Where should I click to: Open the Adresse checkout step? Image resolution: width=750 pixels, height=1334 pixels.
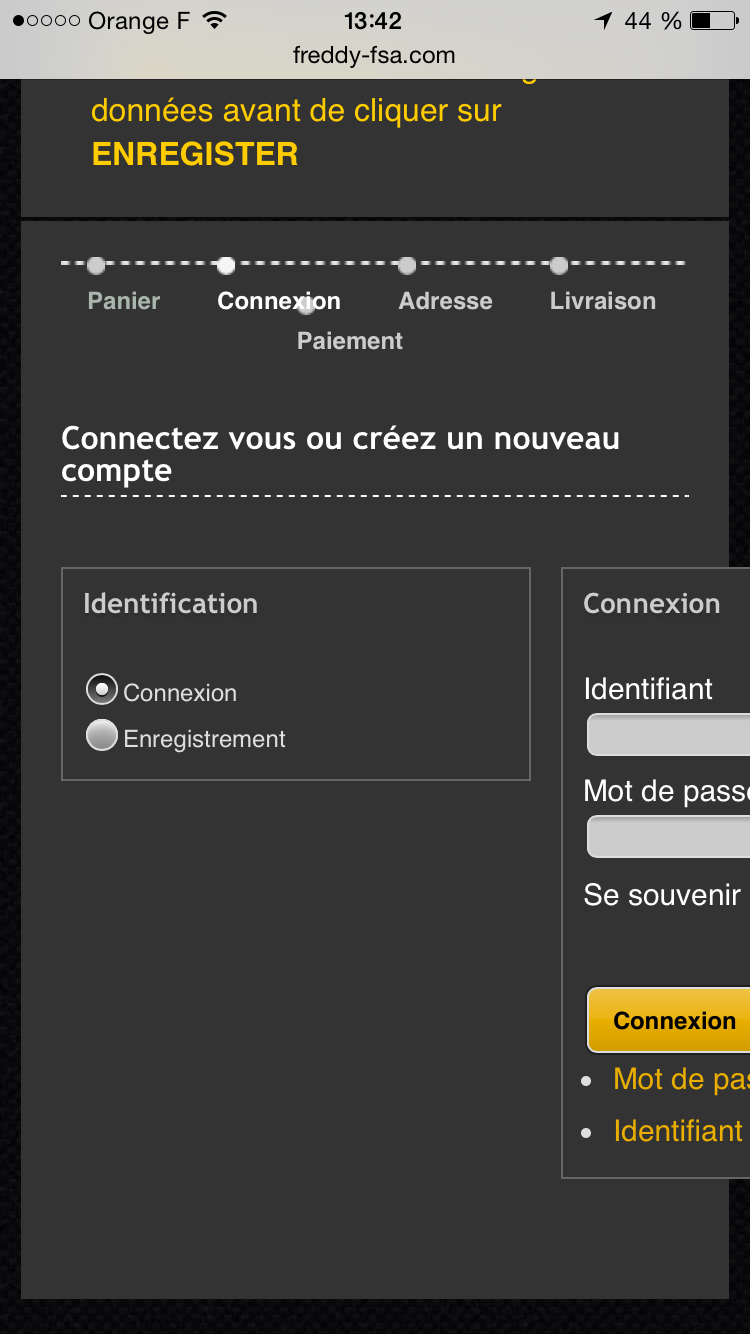[445, 301]
